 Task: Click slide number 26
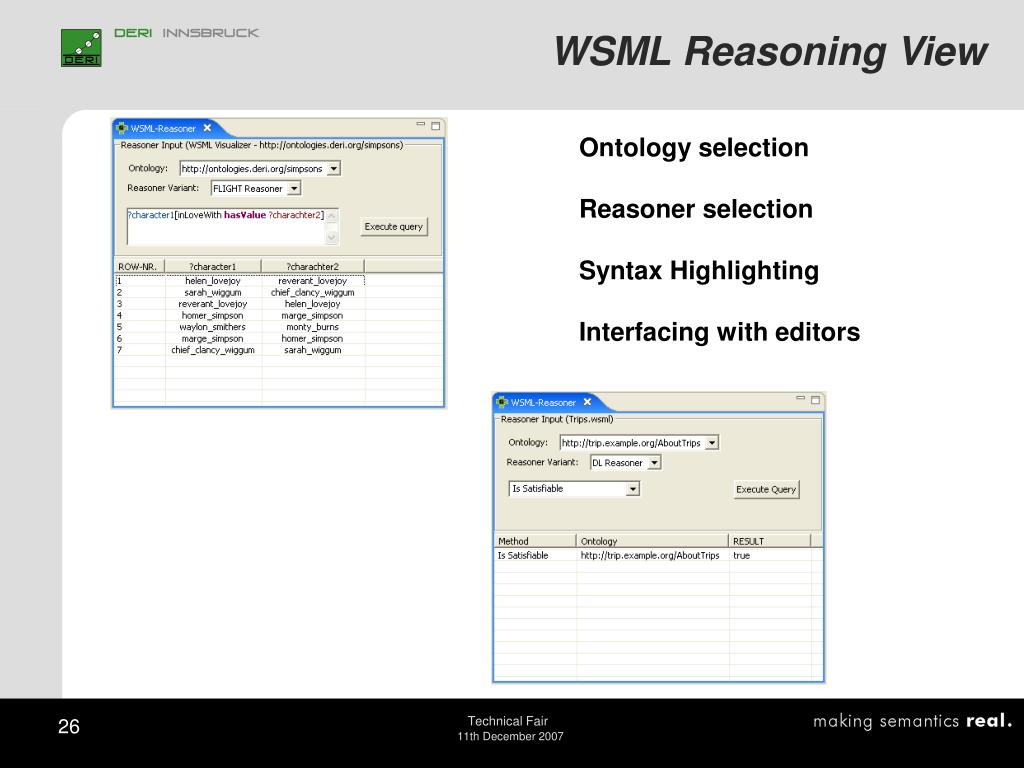pos(69,726)
